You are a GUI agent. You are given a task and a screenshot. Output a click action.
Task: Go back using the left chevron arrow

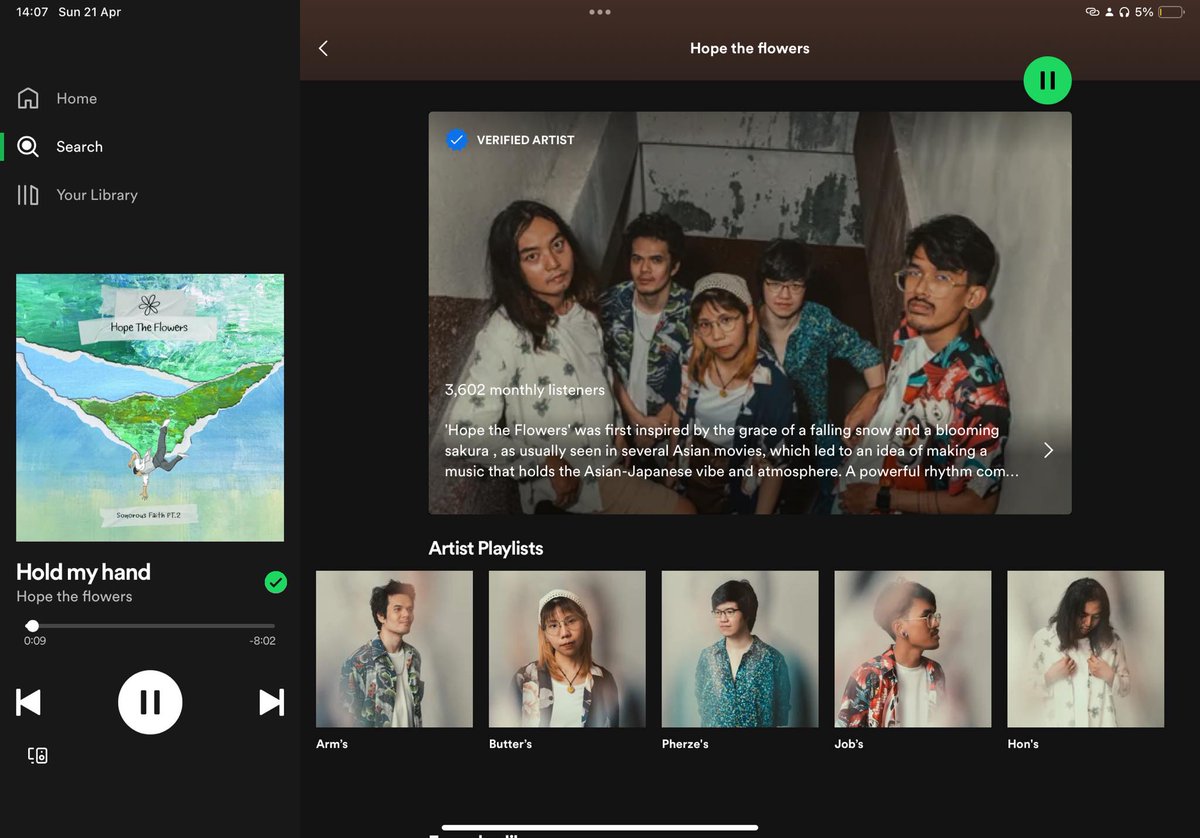click(x=323, y=48)
